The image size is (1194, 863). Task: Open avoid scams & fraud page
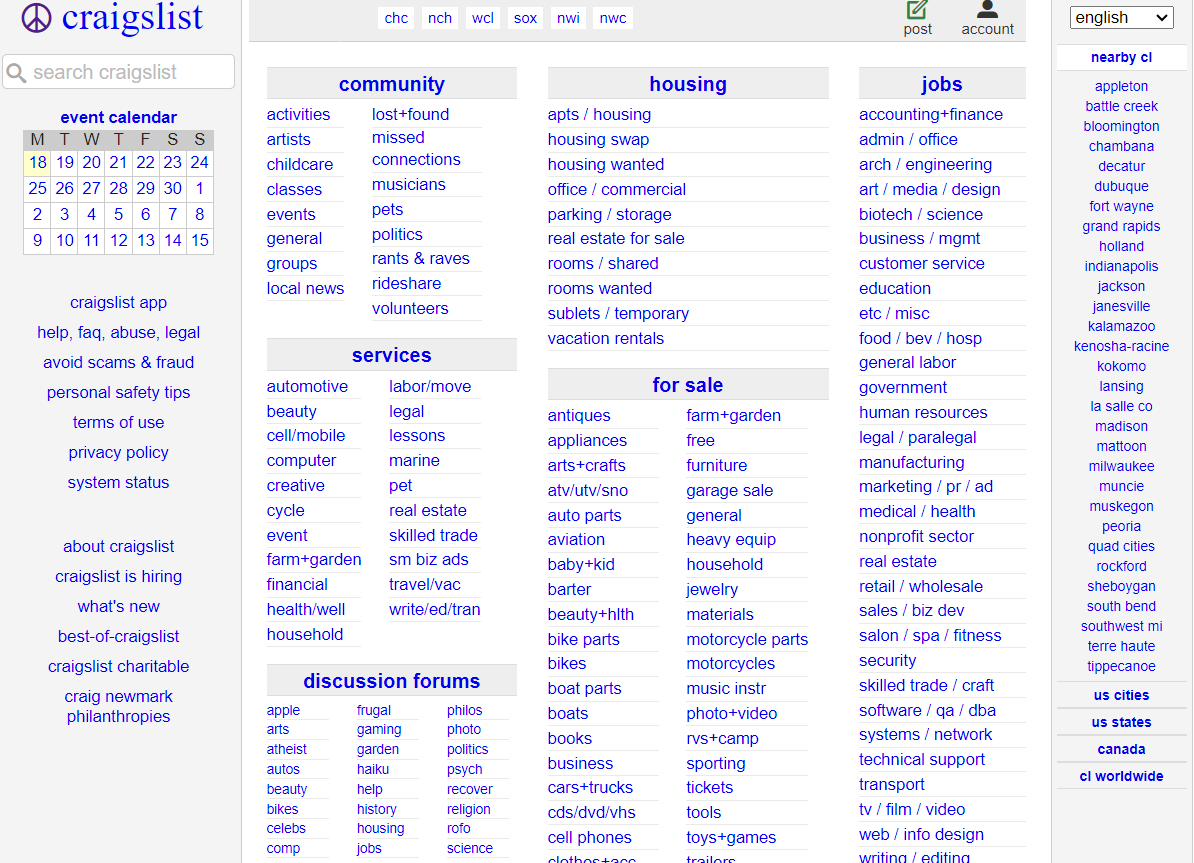(x=119, y=363)
